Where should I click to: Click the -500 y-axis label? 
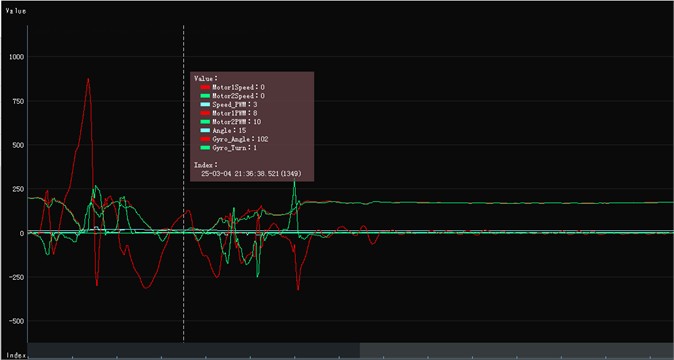(16, 321)
